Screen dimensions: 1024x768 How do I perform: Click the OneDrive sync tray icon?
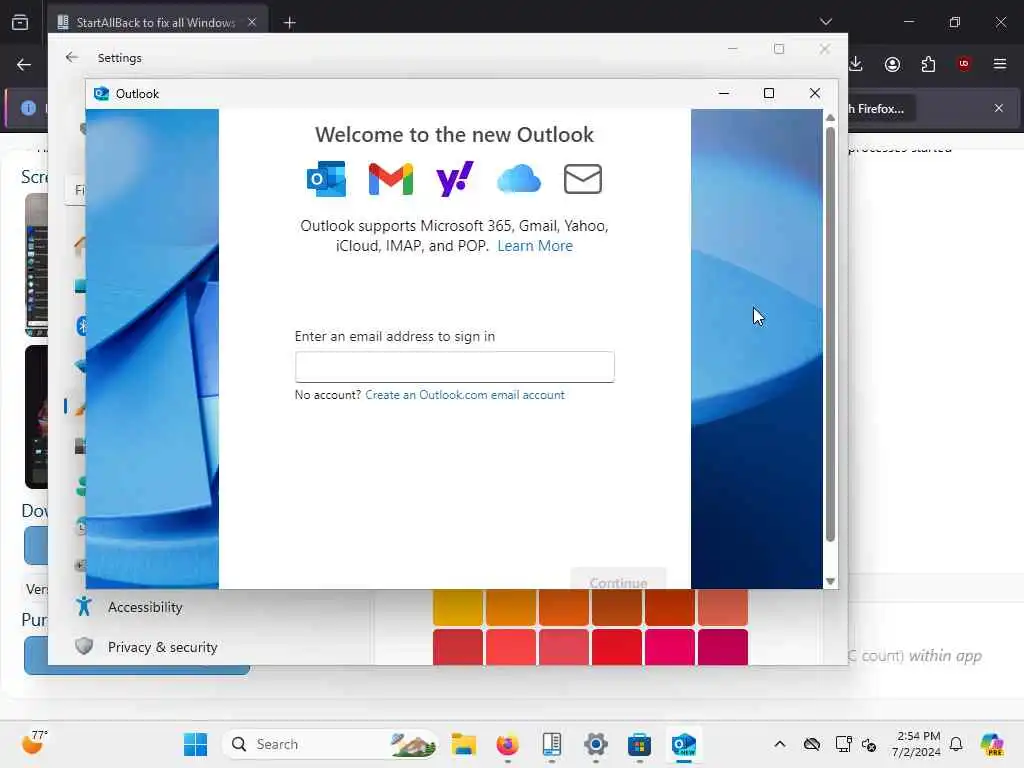pos(812,744)
